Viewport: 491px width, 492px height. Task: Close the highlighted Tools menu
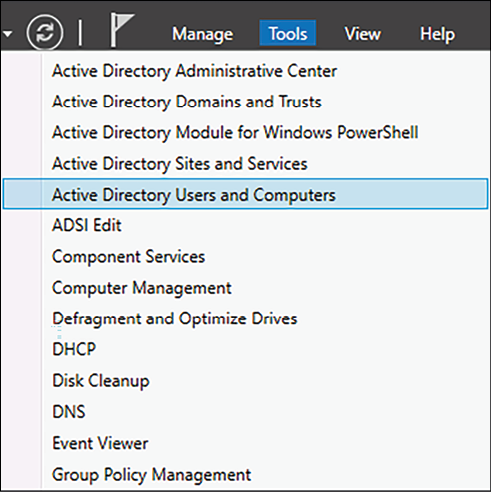288,33
